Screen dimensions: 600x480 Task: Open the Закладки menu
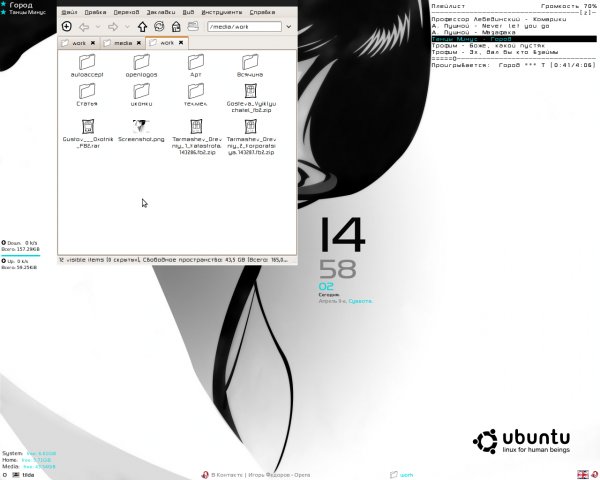point(159,11)
